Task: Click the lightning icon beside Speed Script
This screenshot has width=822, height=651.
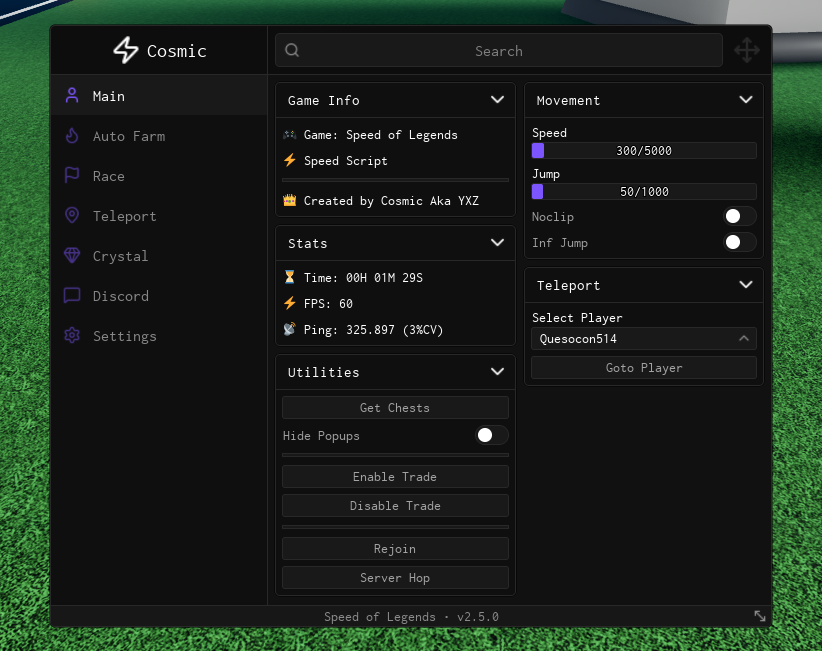Action: pyautogui.click(x=289, y=160)
